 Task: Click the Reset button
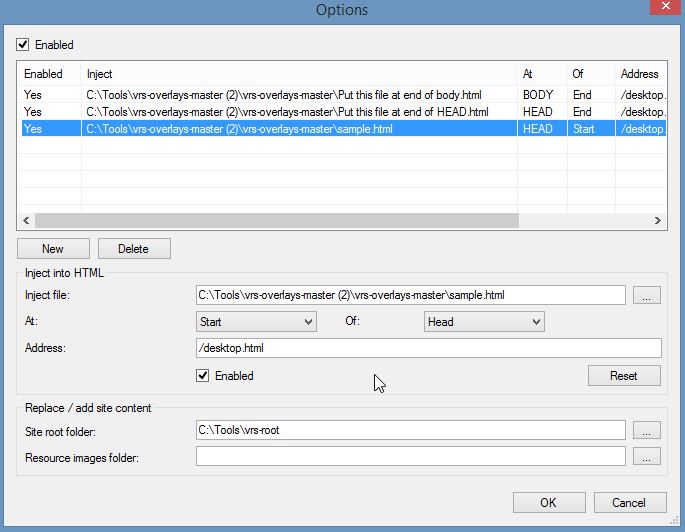(x=624, y=376)
